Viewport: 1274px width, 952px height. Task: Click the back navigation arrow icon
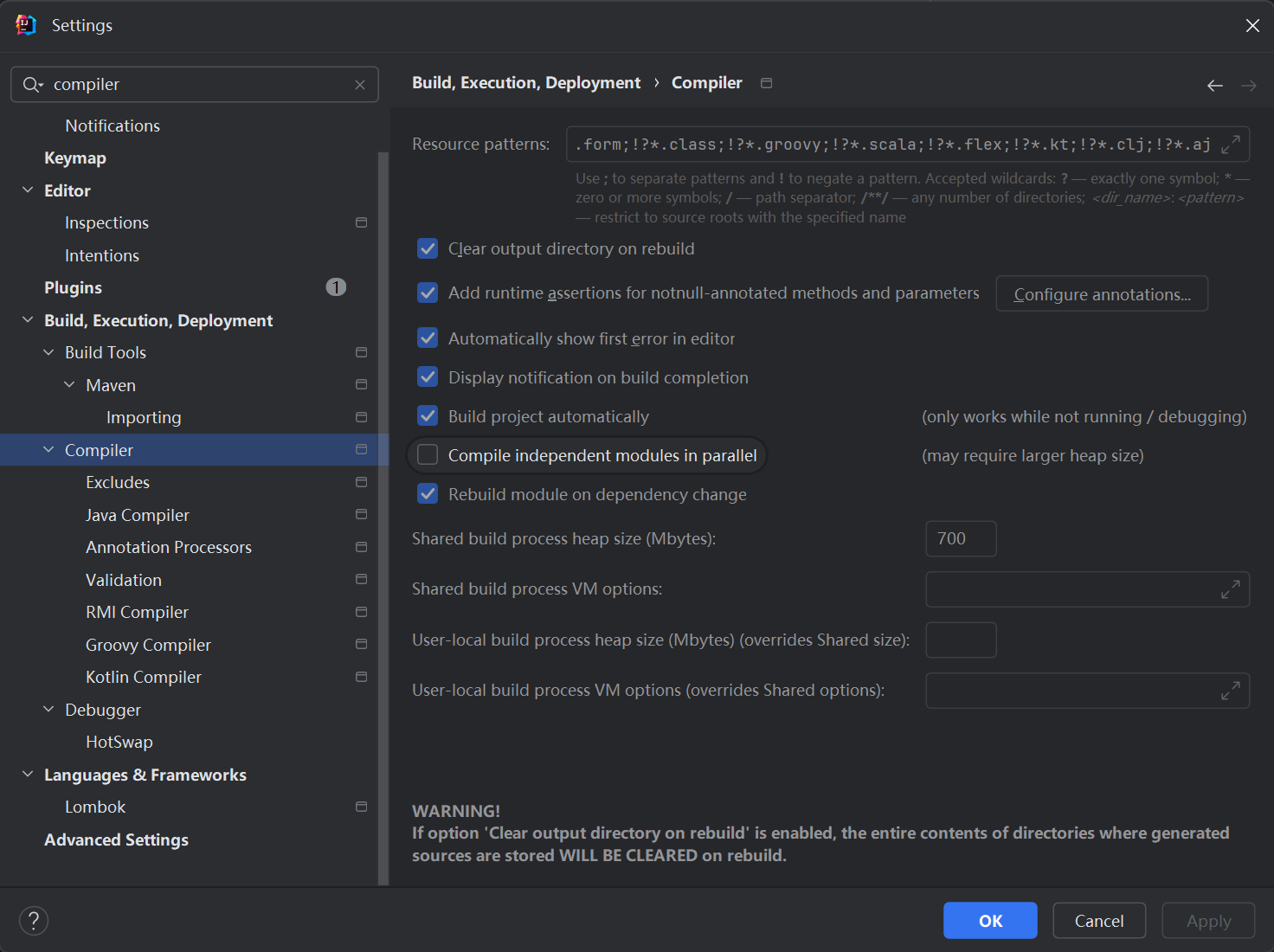(x=1214, y=85)
